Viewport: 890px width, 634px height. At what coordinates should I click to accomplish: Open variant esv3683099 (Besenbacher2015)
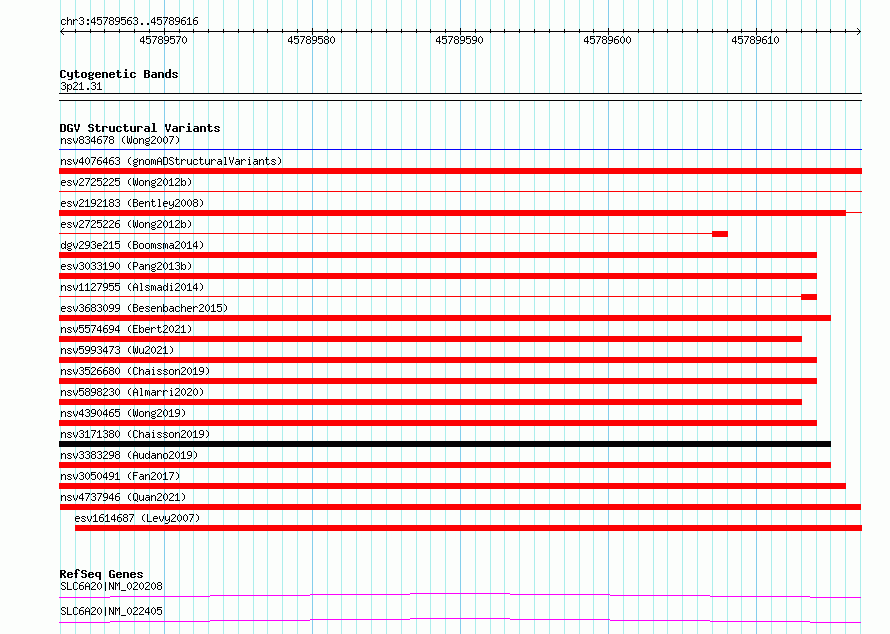tap(144, 308)
